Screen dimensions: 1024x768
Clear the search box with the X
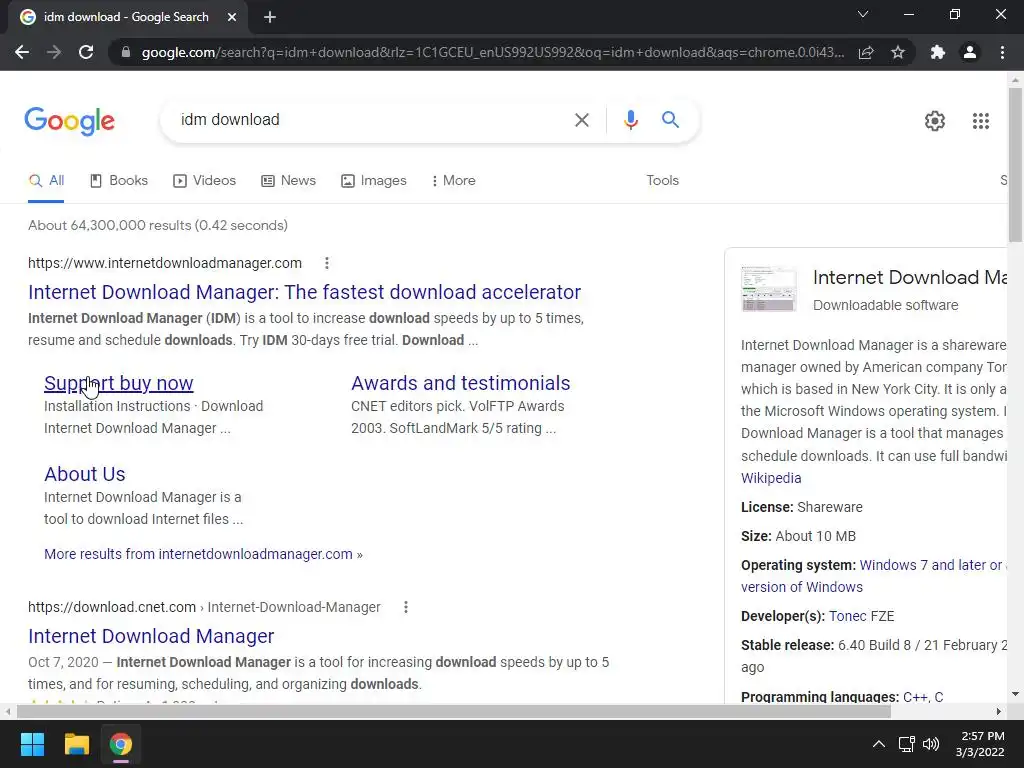[x=581, y=120]
